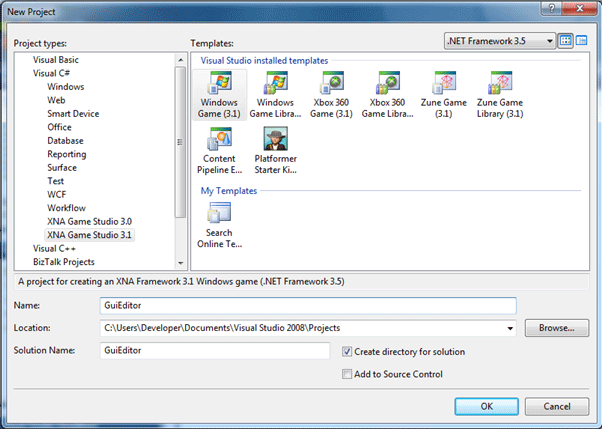Select WCF project type

click(x=56, y=194)
